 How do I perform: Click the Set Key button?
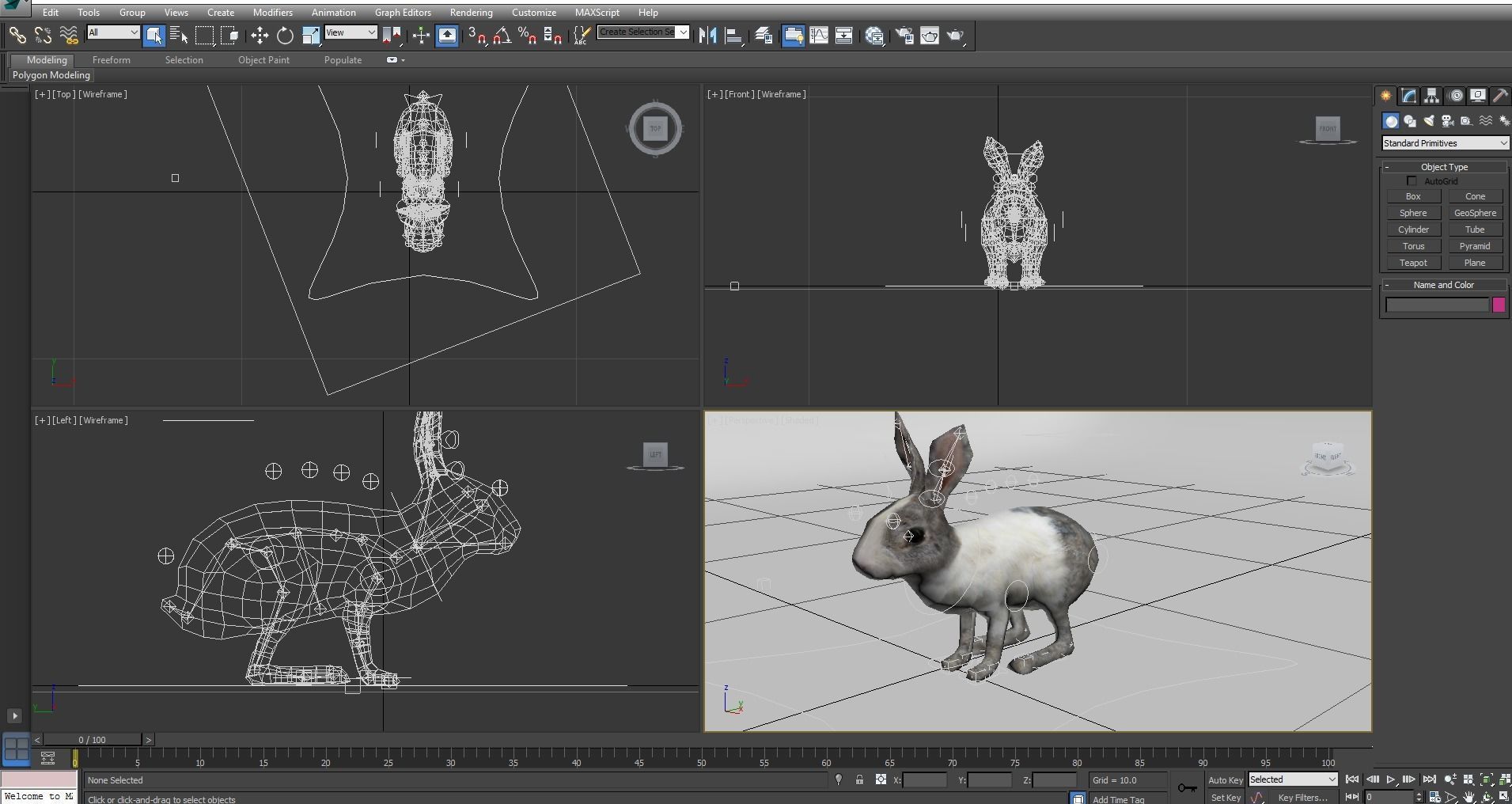tap(1225, 797)
